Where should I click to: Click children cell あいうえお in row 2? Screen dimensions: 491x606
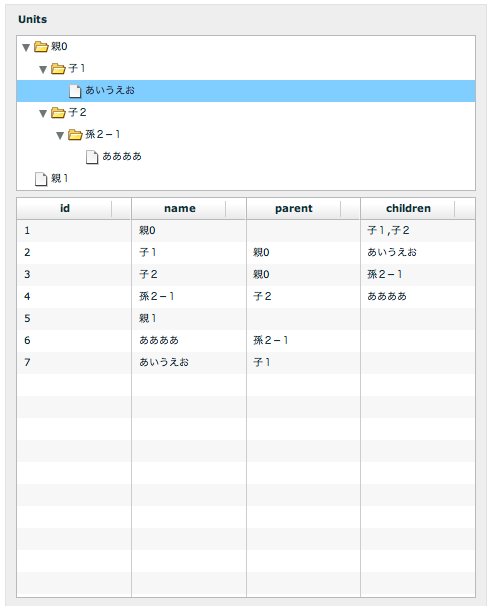tap(418, 253)
